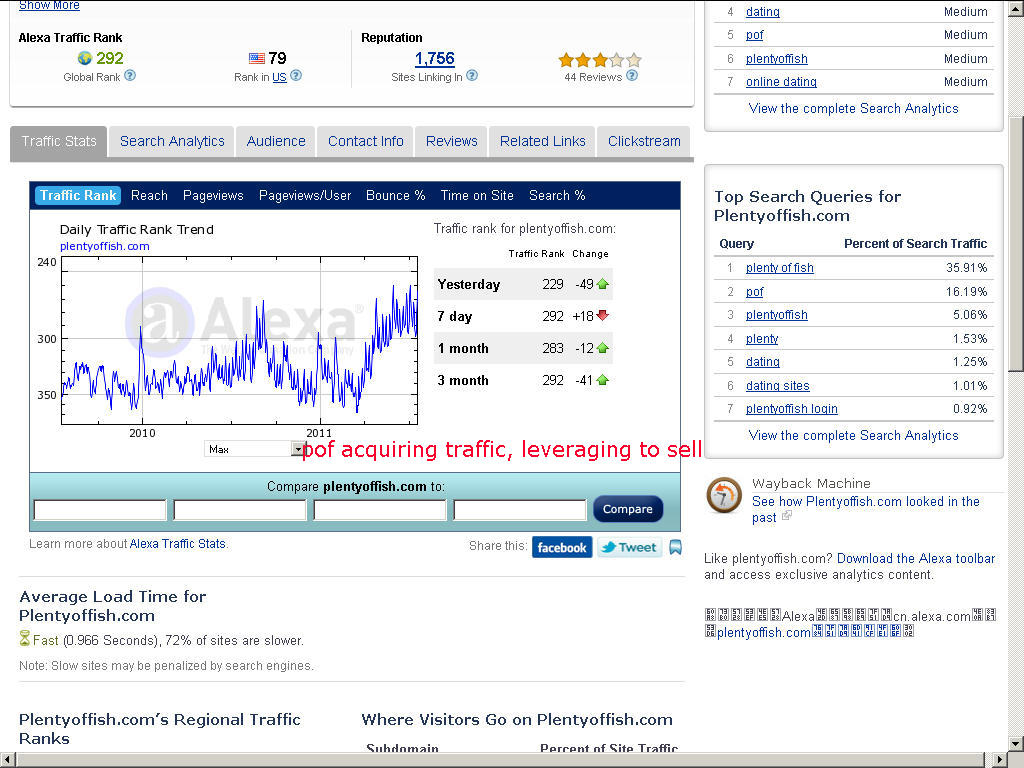Click the external link icon after 'past'

[787, 516]
